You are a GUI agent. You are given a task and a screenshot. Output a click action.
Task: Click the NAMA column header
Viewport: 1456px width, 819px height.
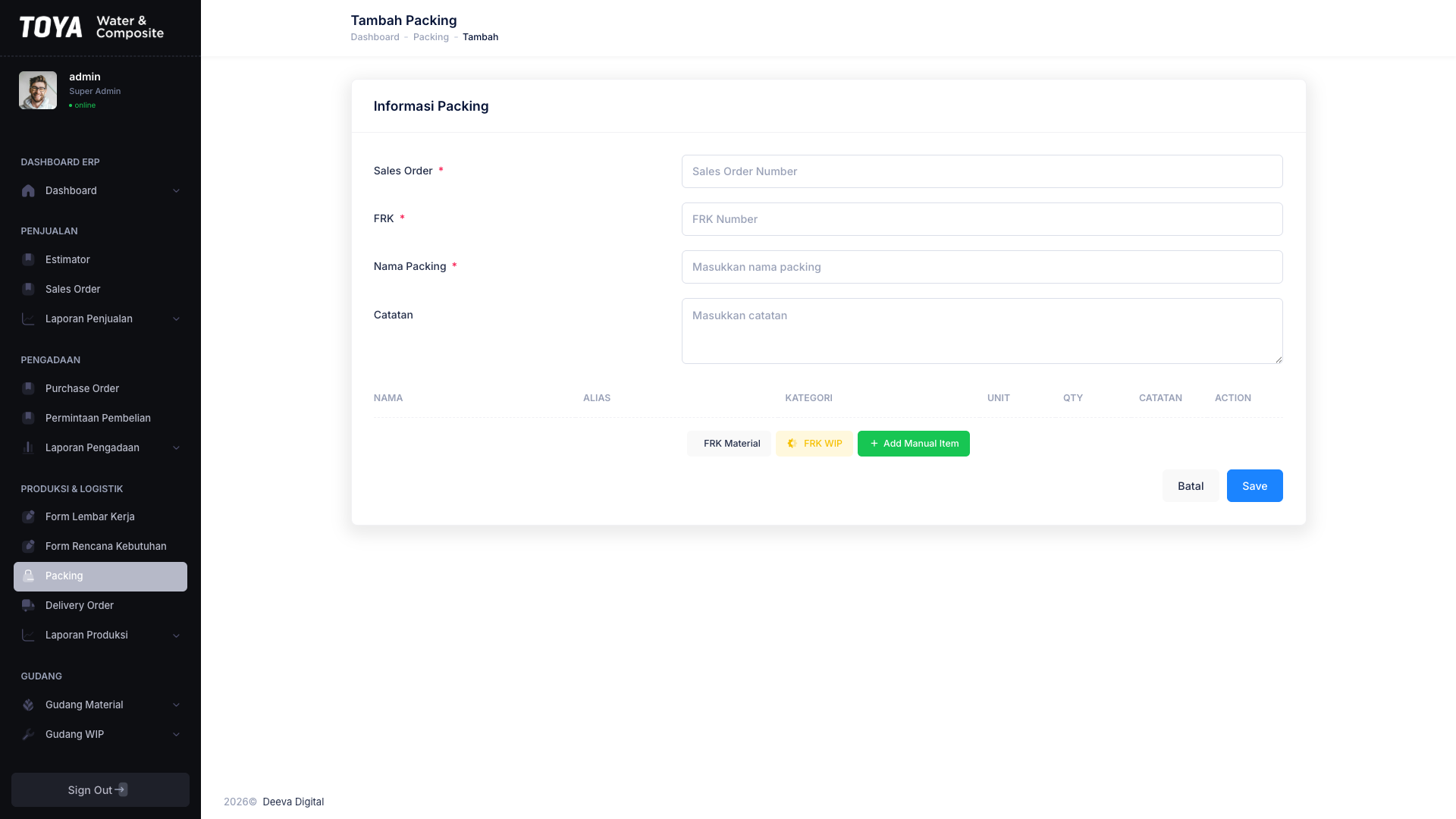tap(388, 398)
